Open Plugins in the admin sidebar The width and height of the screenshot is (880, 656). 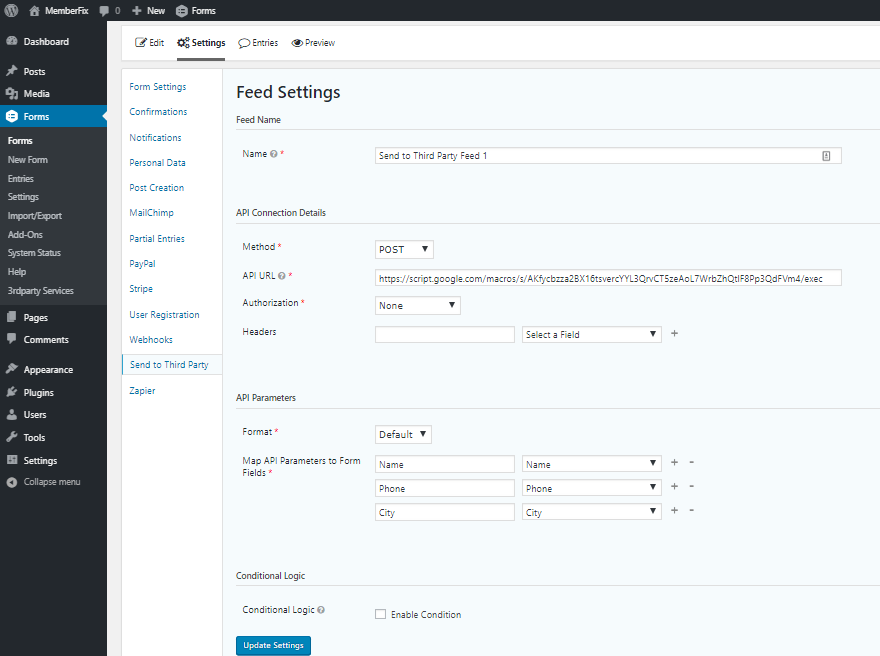pos(38,392)
